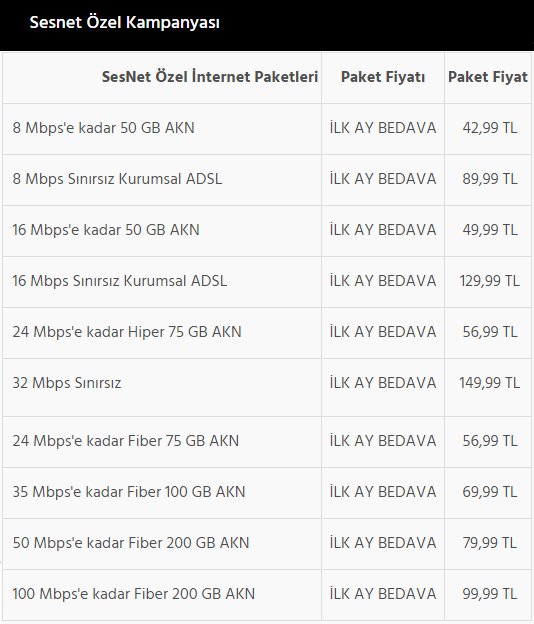Click 50 Mbps'e kadar Fiber 200 GB AKN

pos(131,543)
